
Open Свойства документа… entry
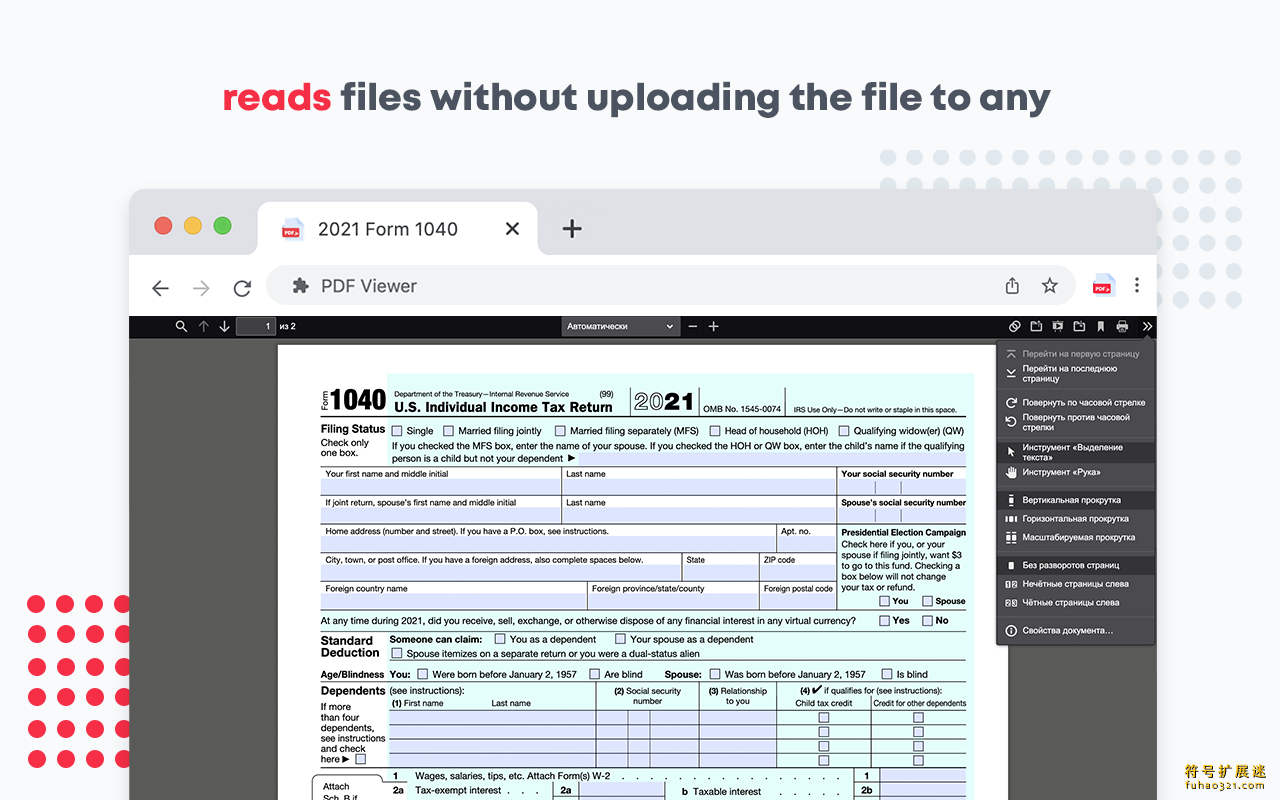pyautogui.click(x=1075, y=631)
